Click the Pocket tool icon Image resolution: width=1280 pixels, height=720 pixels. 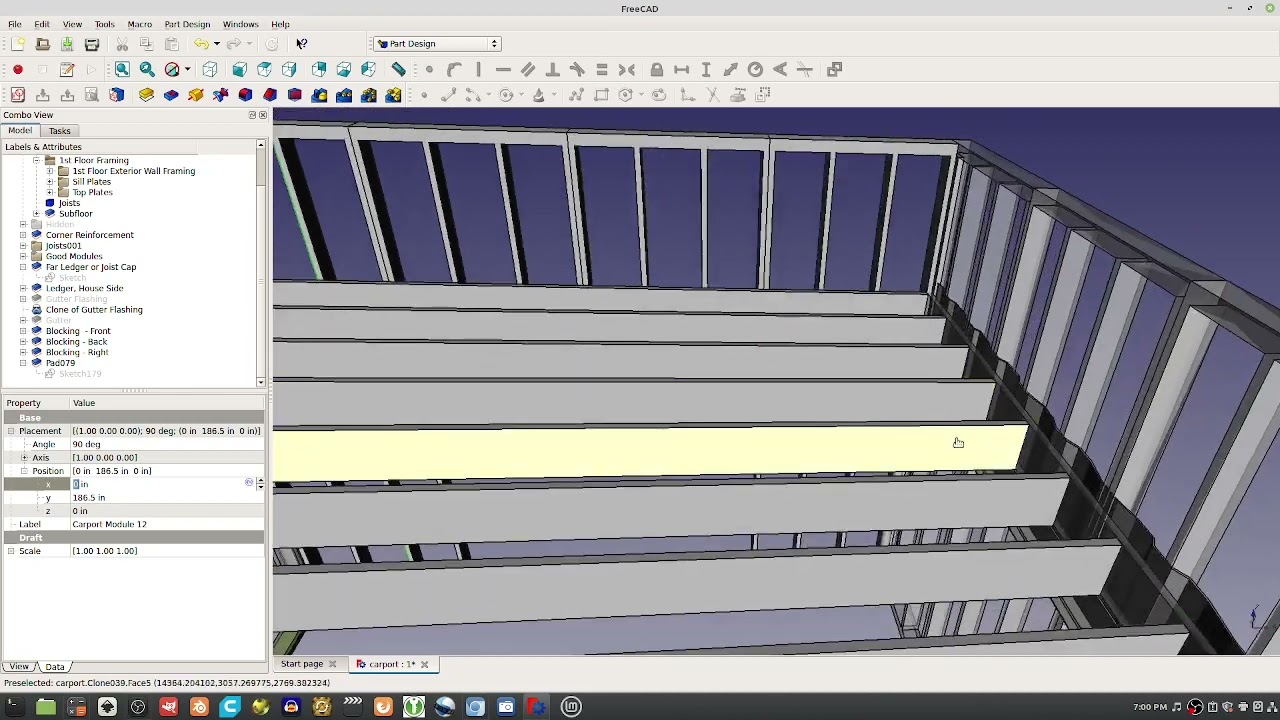(171, 95)
